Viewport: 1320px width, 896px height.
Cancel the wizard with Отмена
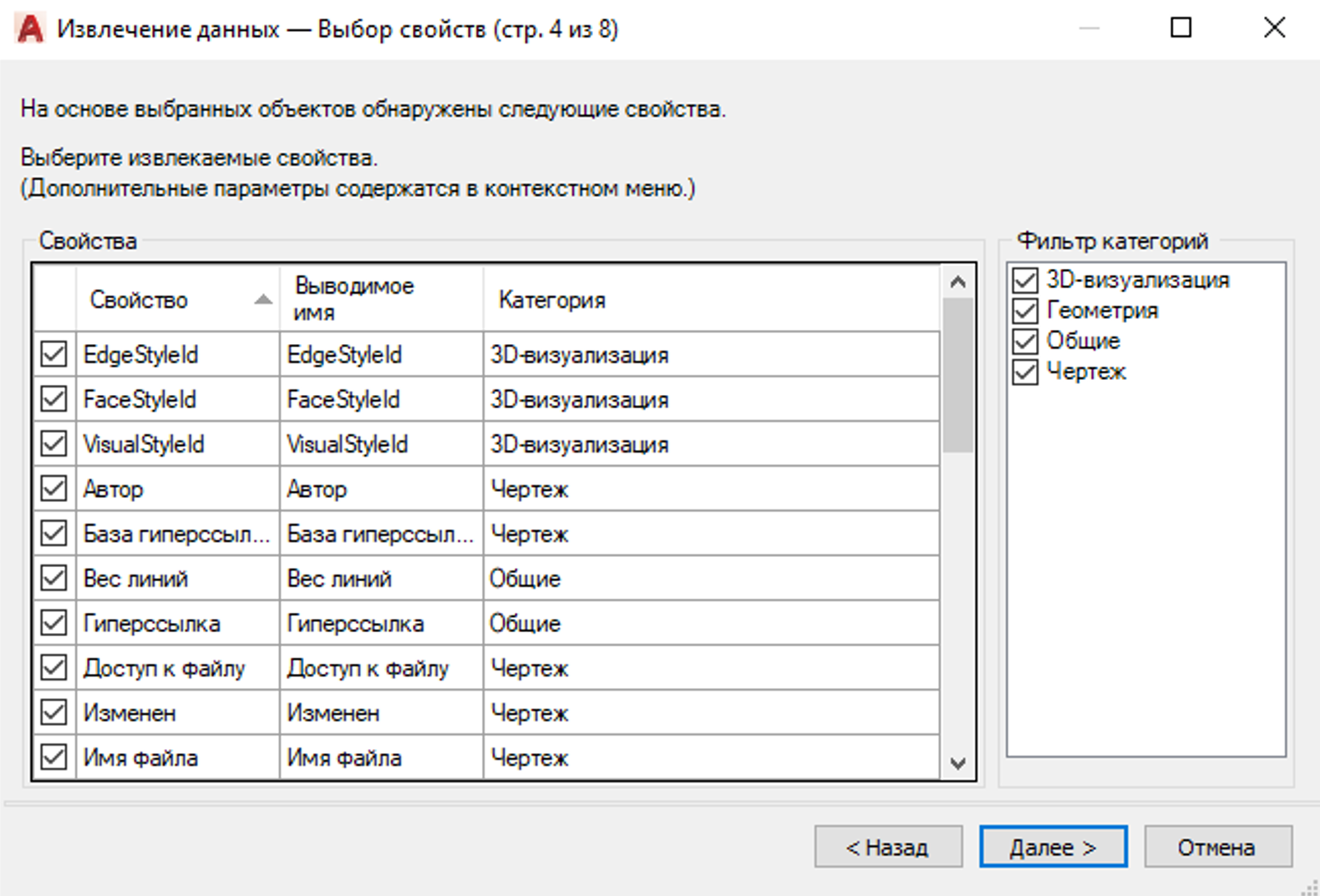1216,848
